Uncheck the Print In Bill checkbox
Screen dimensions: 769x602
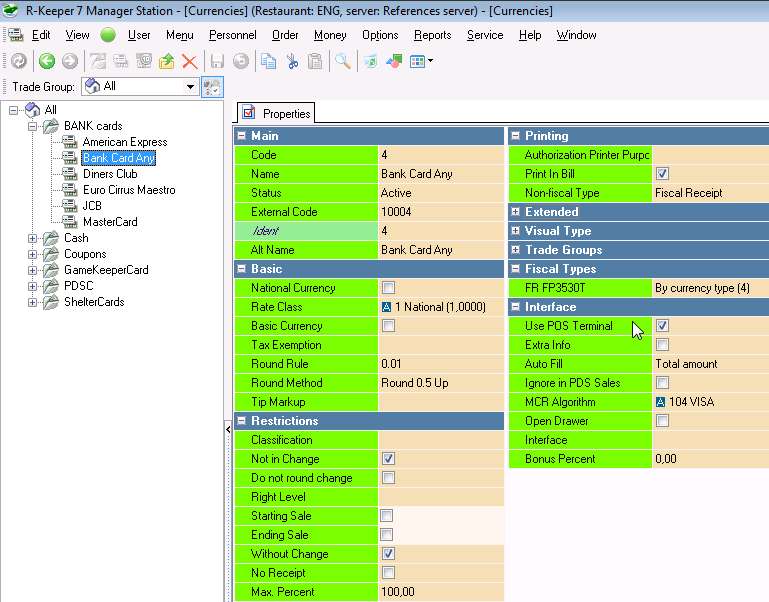point(662,174)
